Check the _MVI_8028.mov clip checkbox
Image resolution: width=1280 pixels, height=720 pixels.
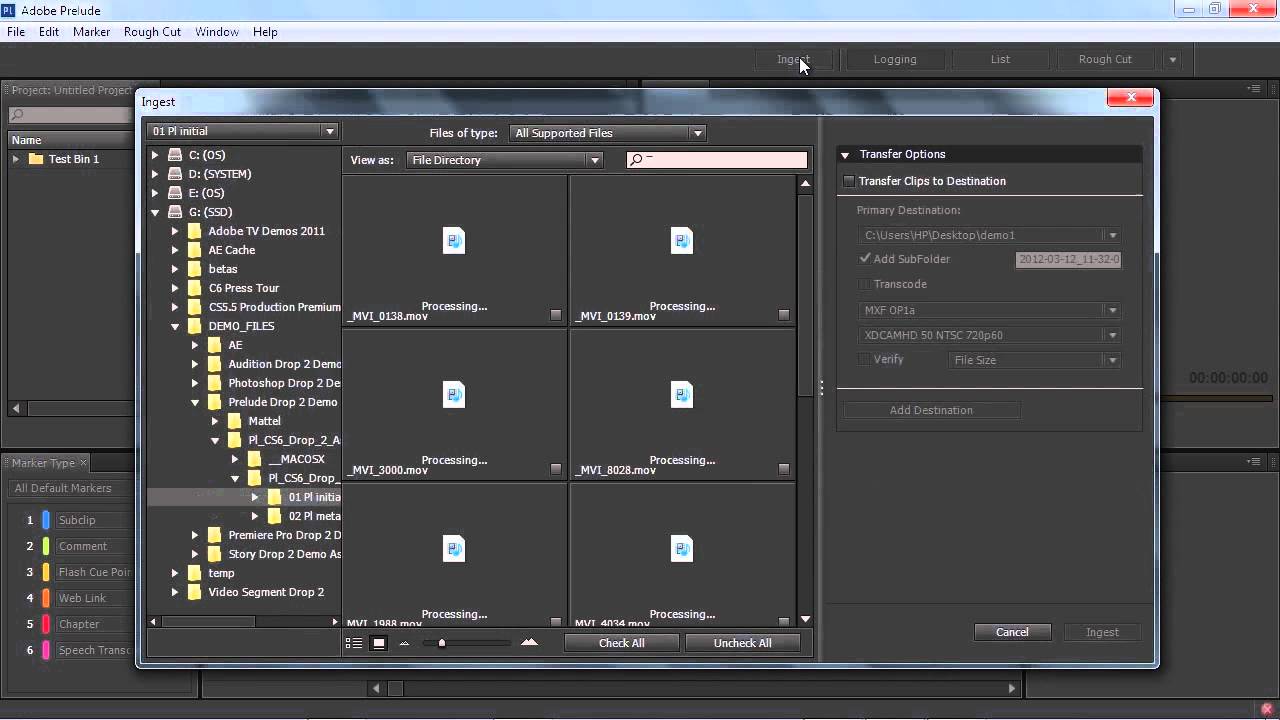tap(784, 469)
